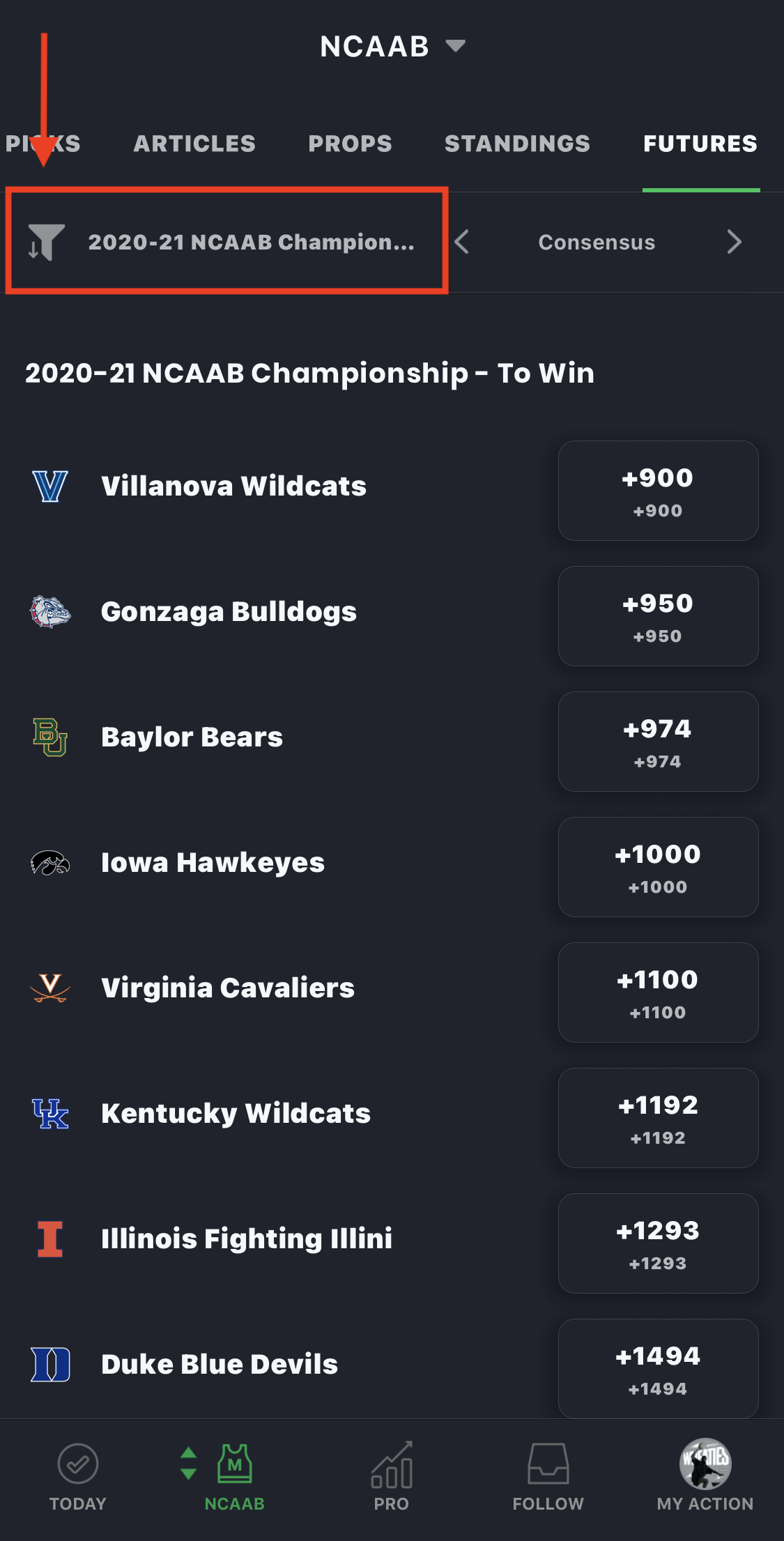Go to next sportsbook with right chevron
The height and width of the screenshot is (1541, 784).
(734, 242)
